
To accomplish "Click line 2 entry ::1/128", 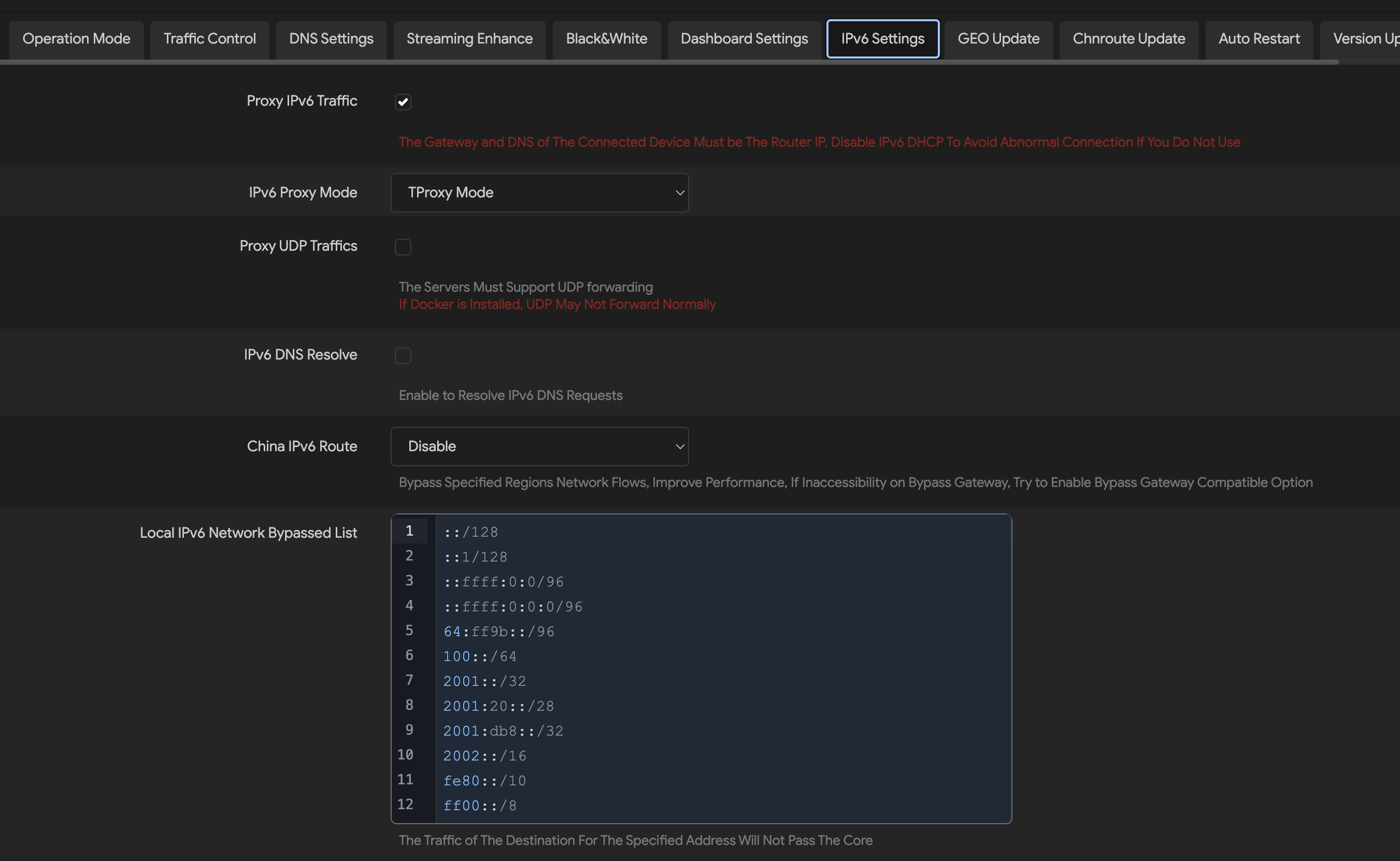I will click(x=476, y=557).
